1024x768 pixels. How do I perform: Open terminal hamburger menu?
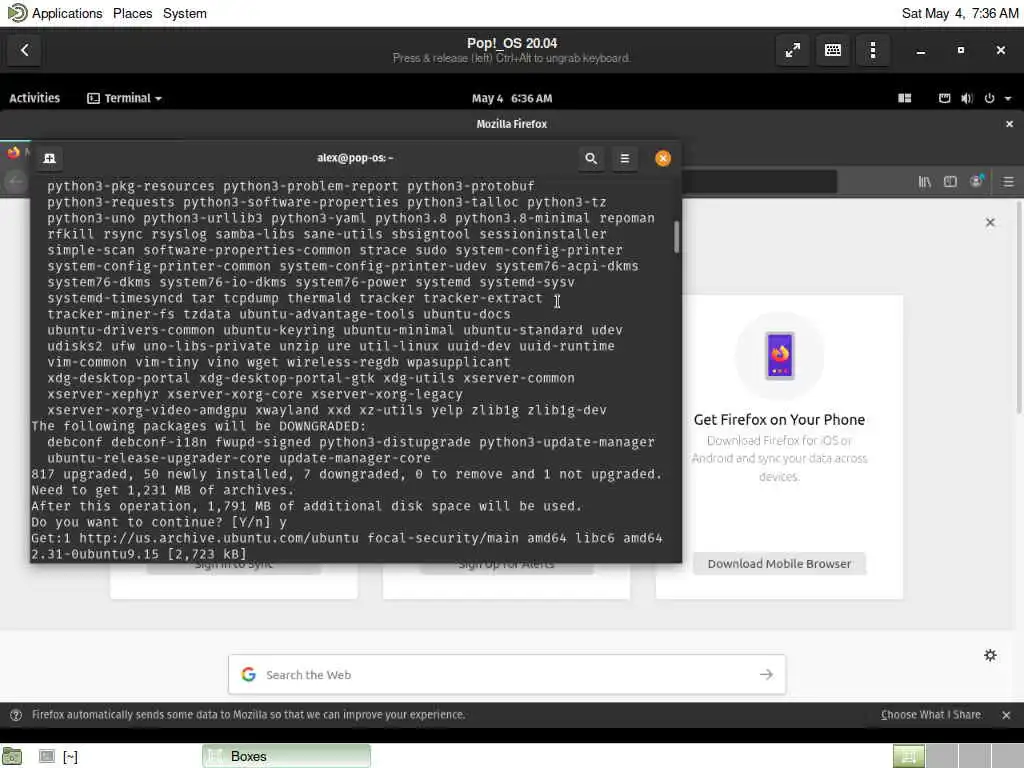(625, 158)
